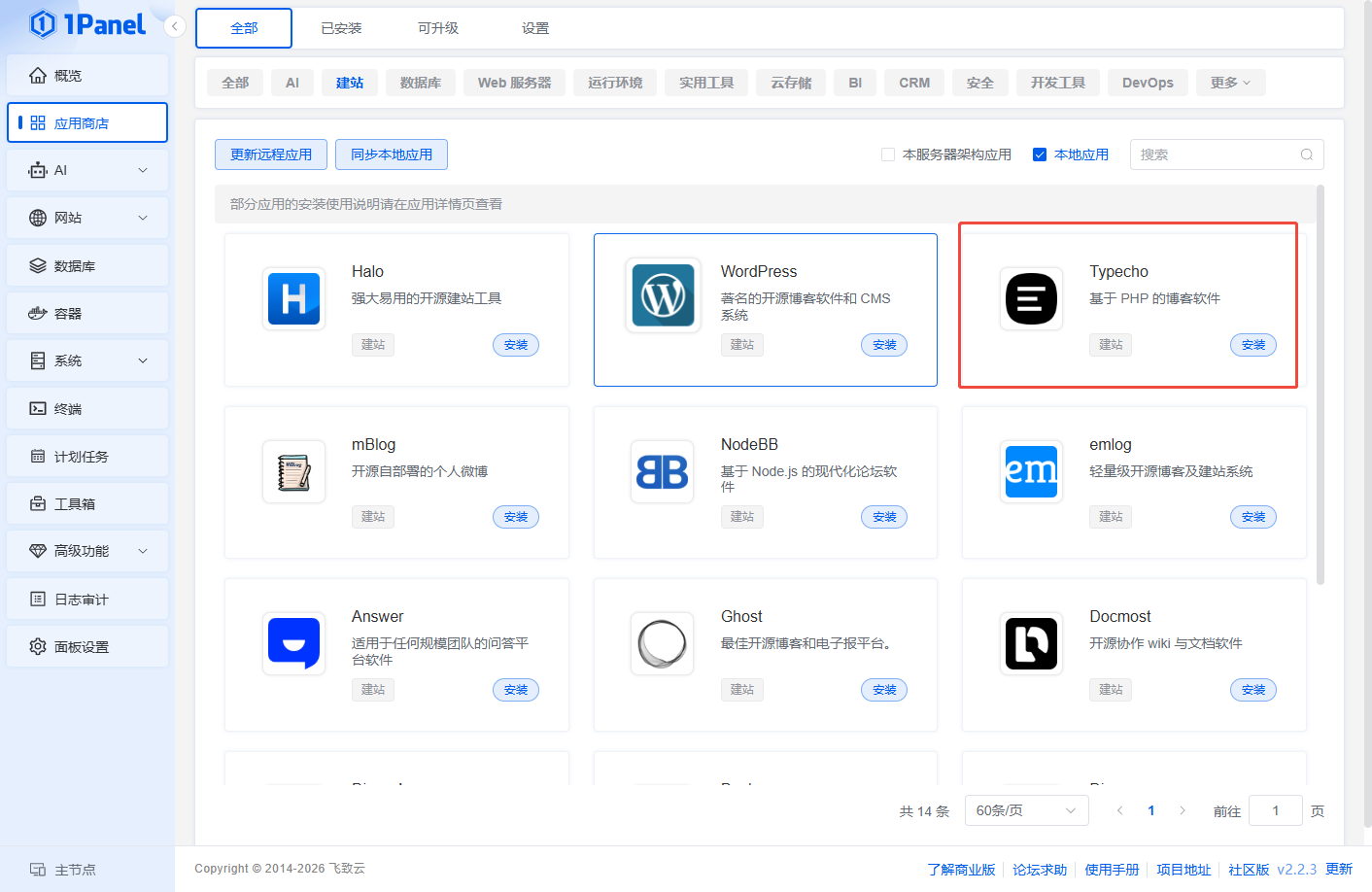Install the Halo app
Screen dimensions: 1372x892
tap(516, 345)
